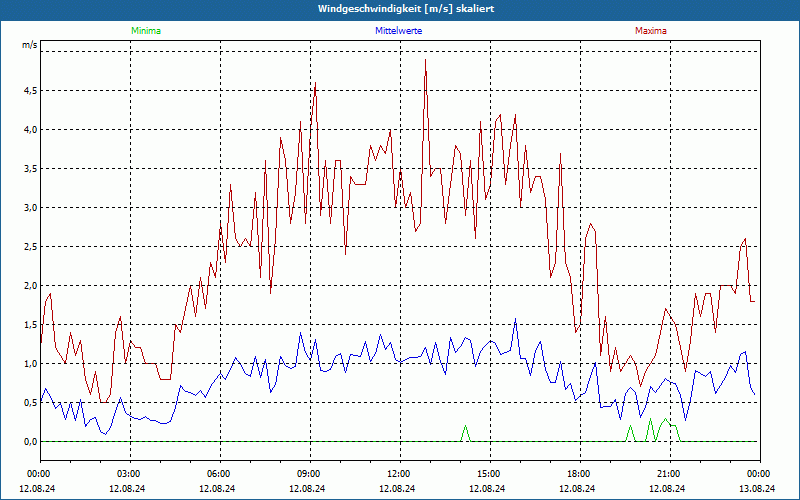The width and height of the screenshot is (800, 500).
Task: Click the blue Mittelwerte legend label
Action: 398,31
